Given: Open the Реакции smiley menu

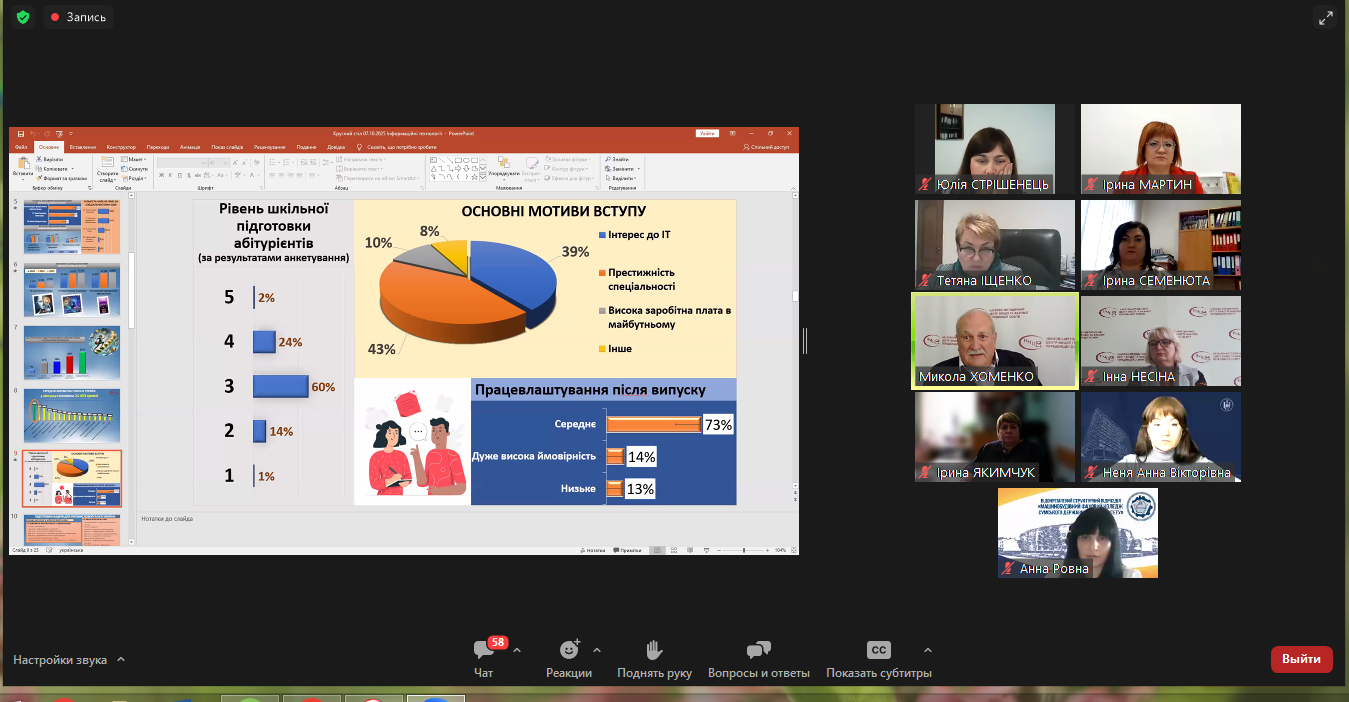Looking at the screenshot, I should click(569, 657).
